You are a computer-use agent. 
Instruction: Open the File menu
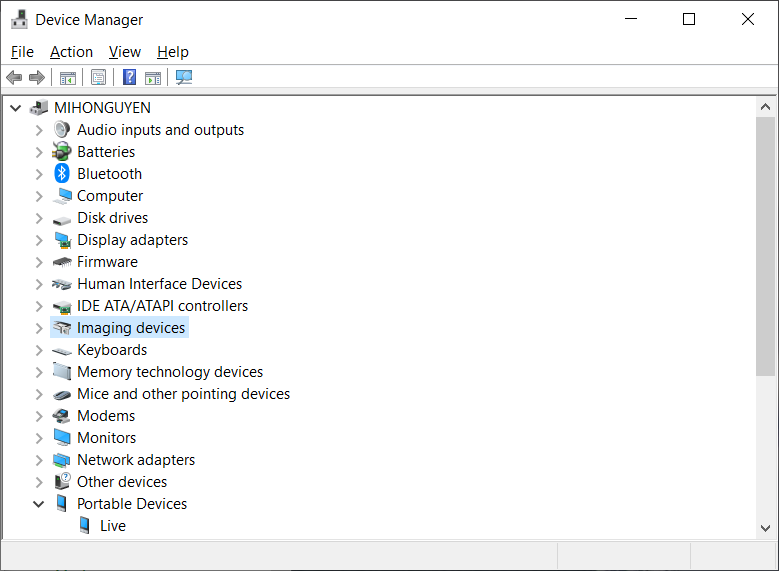22,52
